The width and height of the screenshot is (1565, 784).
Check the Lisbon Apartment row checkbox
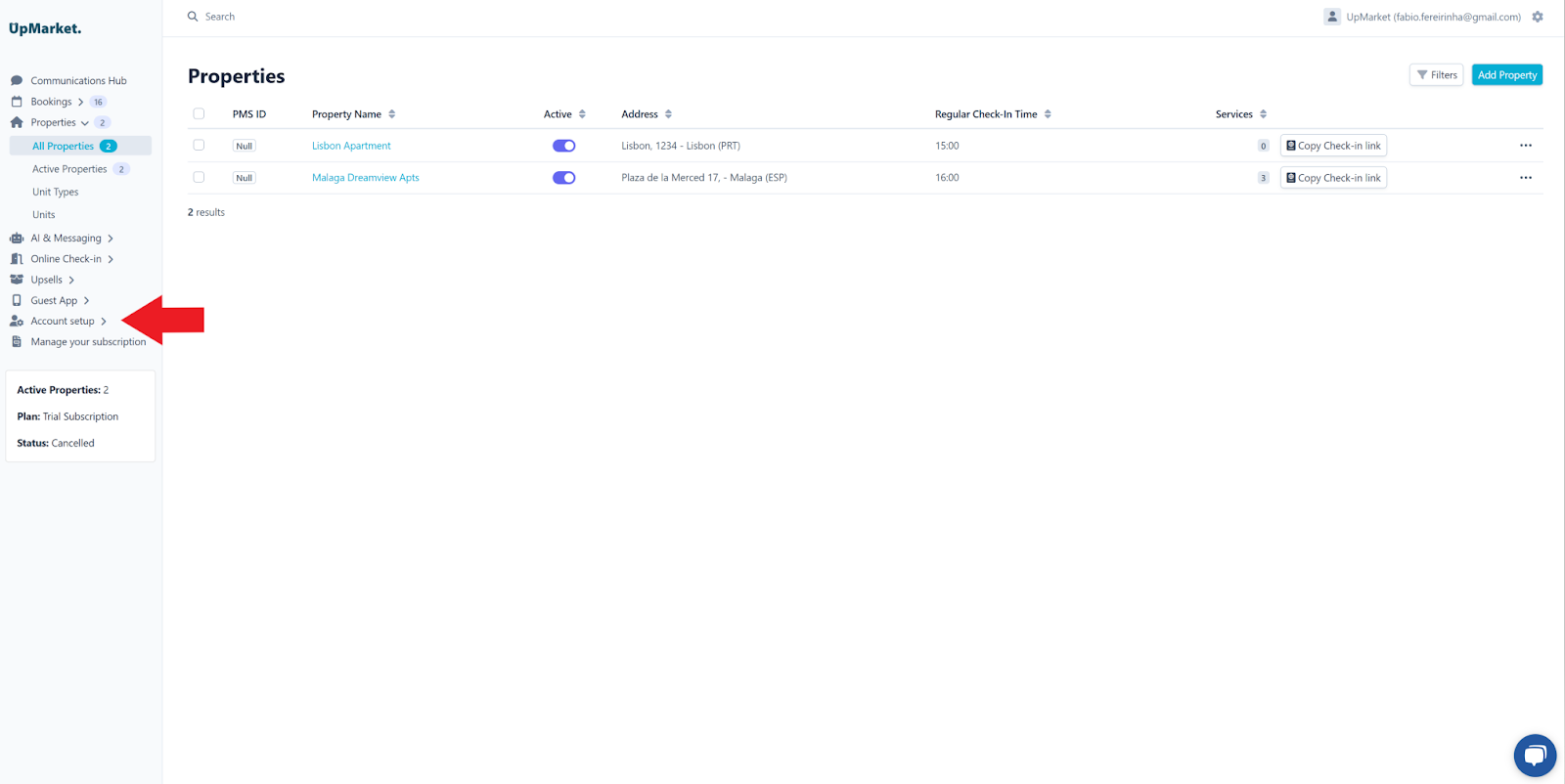199,145
